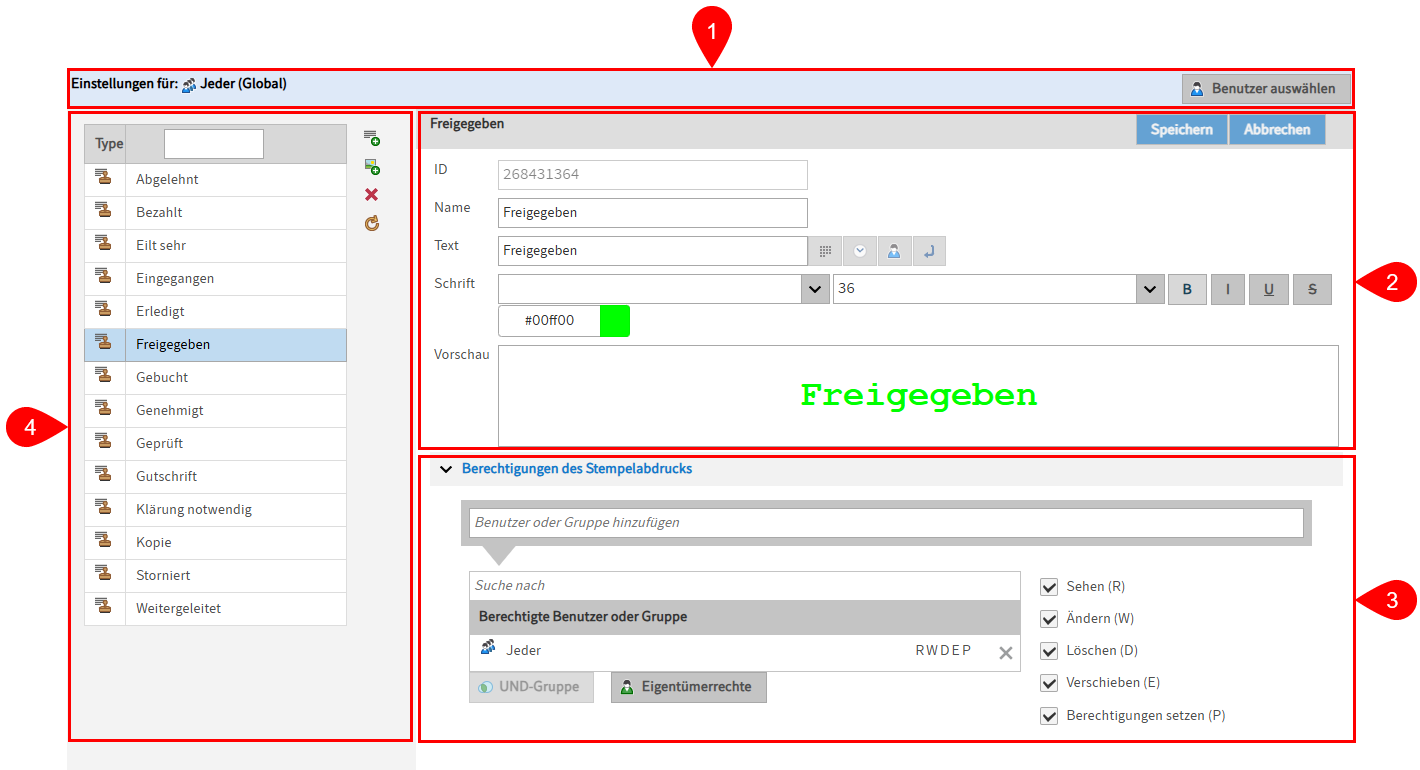Toggle the Löschen (D) checkbox
Screen dimensions: 1420x770
(x=1049, y=651)
